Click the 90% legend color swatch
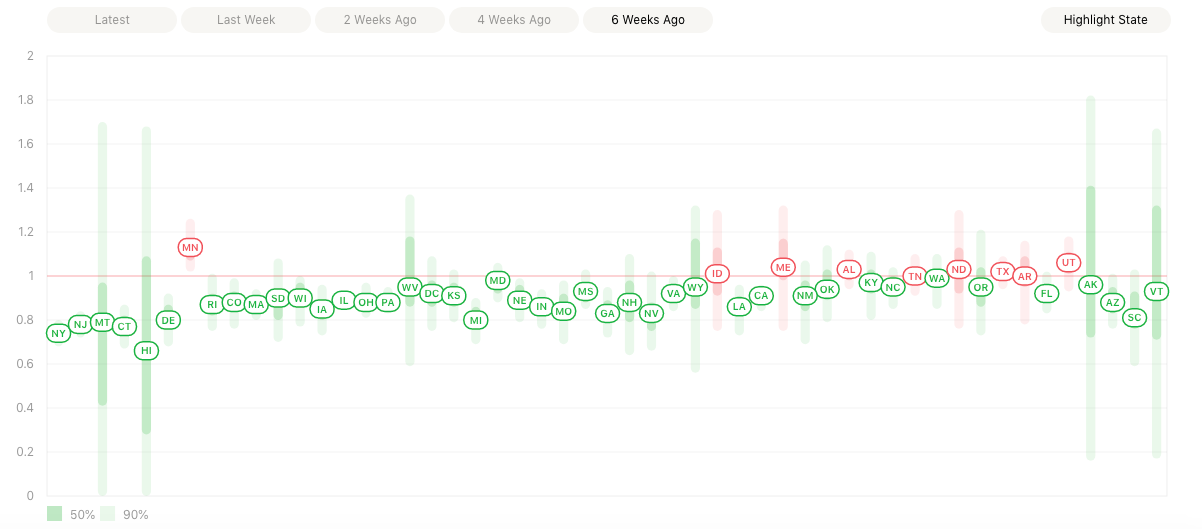The width and height of the screenshot is (1202, 529). coord(108,514)
